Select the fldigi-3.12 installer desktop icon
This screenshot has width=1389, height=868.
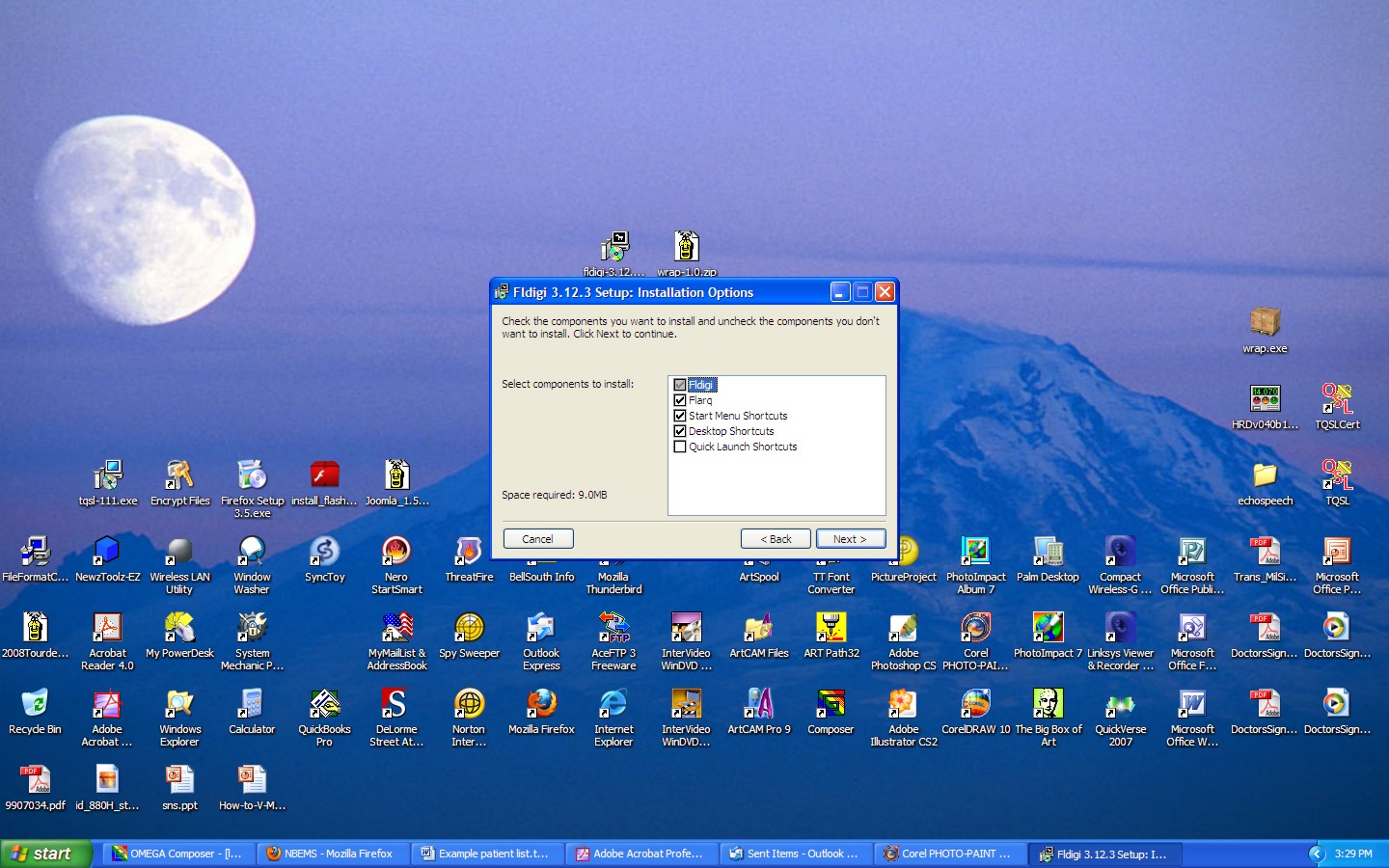click(613, 248)
